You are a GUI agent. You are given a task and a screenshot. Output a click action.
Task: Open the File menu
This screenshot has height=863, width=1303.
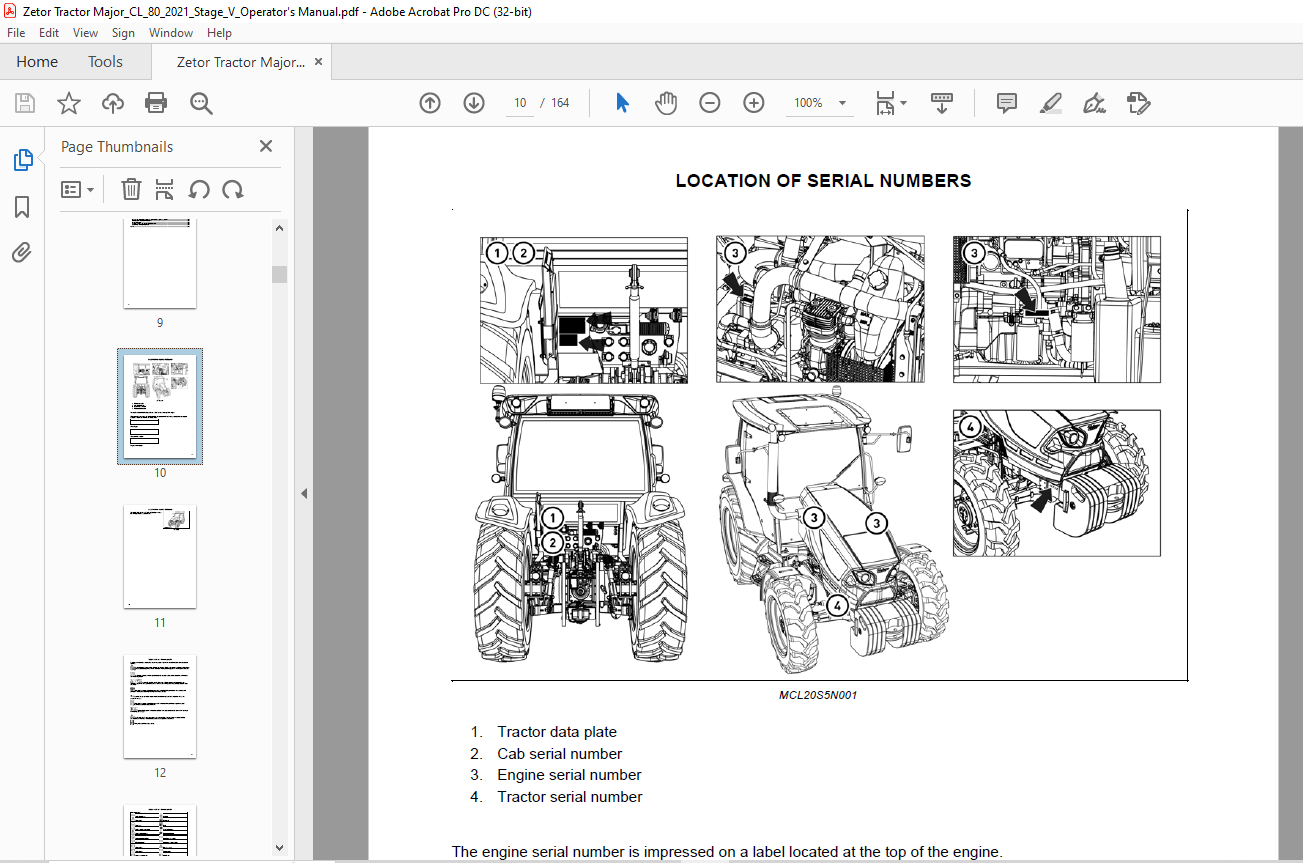point(16,33)
